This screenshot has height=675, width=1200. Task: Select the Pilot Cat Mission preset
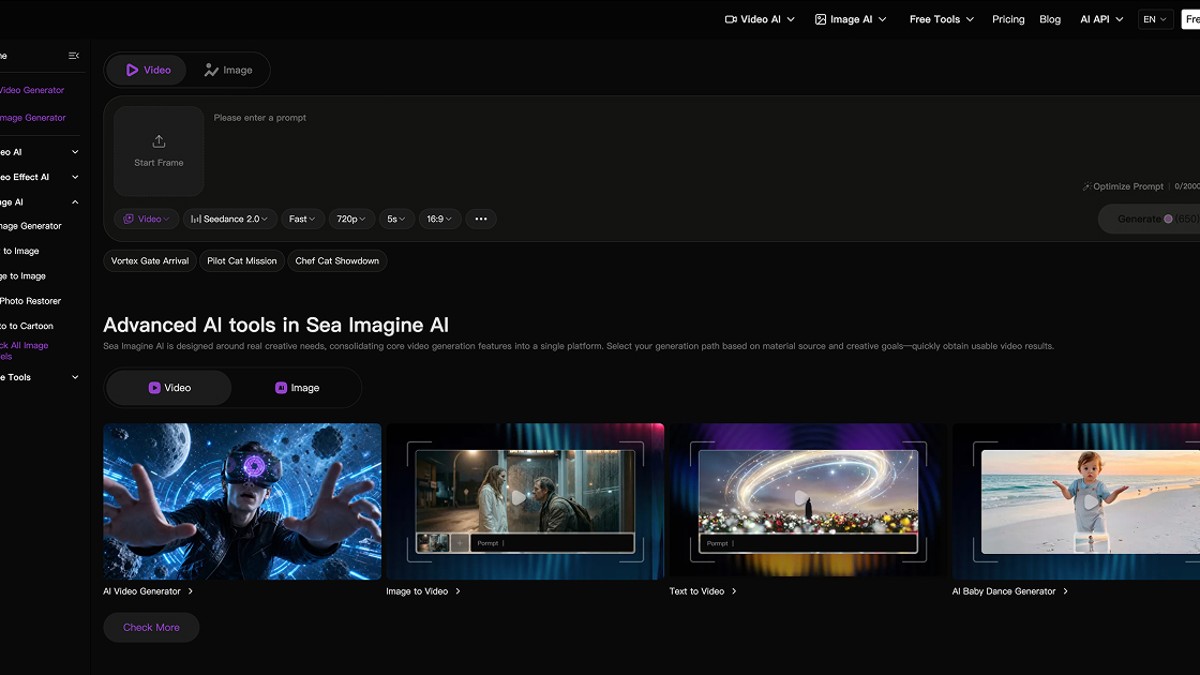[242, 261]
